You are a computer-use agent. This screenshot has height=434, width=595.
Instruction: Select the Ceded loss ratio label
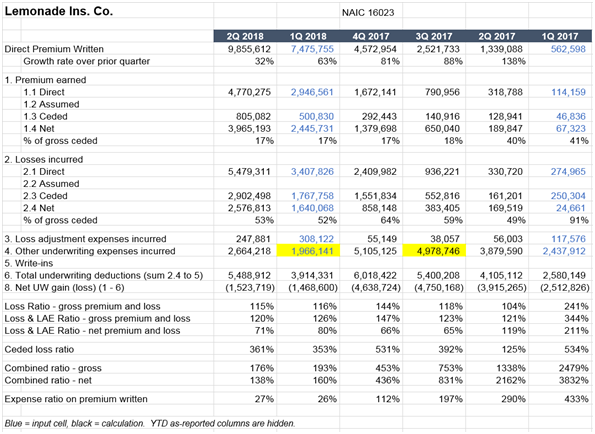pyautogui.click(x=39, y=349)
